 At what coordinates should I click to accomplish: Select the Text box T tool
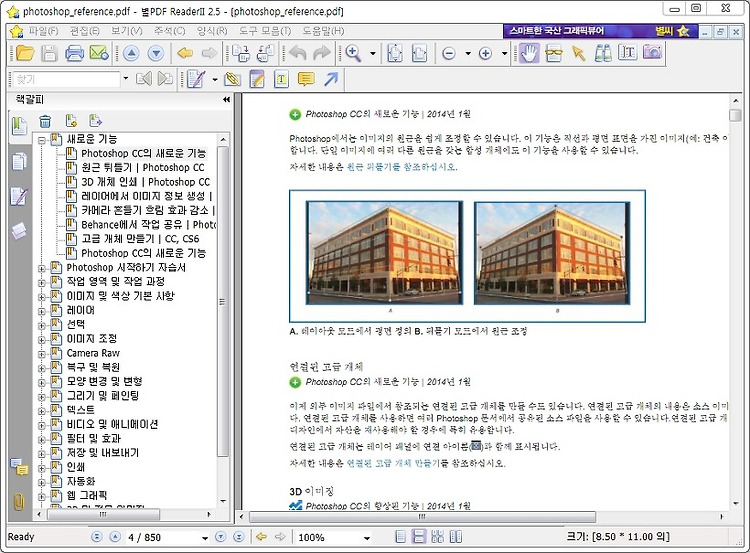(x=281, y=79)
